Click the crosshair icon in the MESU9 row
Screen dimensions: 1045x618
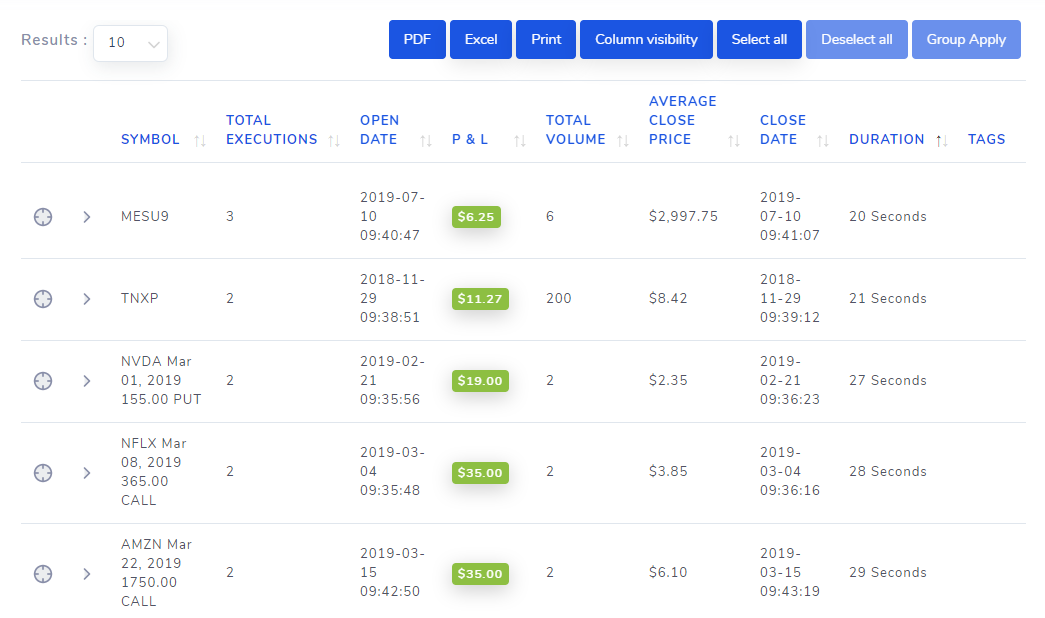pos(43,217)
